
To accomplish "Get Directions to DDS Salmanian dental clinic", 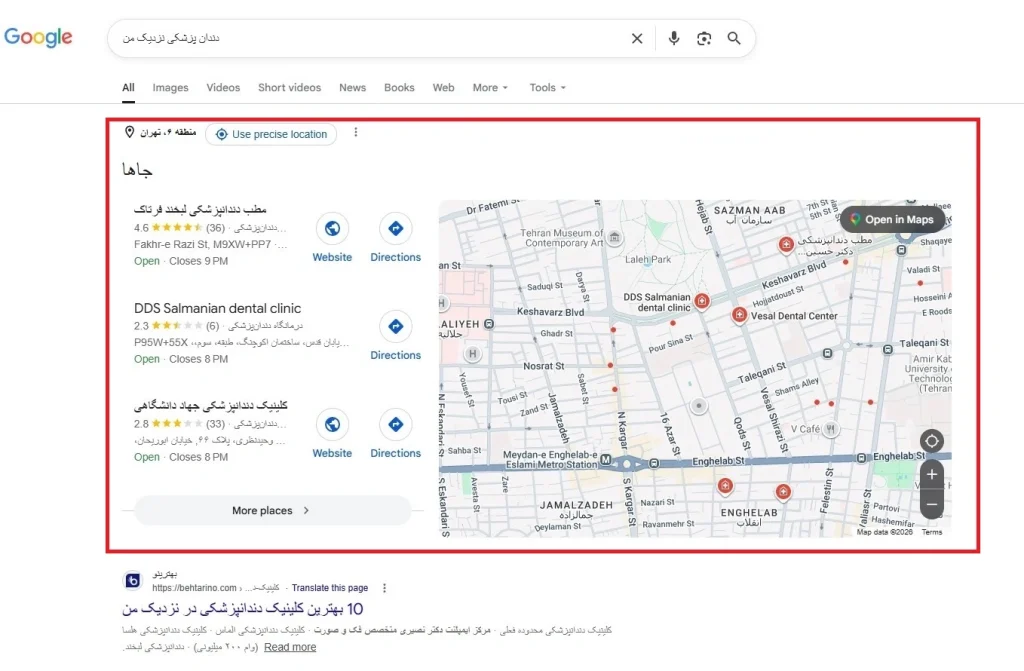I will [395, 336].
